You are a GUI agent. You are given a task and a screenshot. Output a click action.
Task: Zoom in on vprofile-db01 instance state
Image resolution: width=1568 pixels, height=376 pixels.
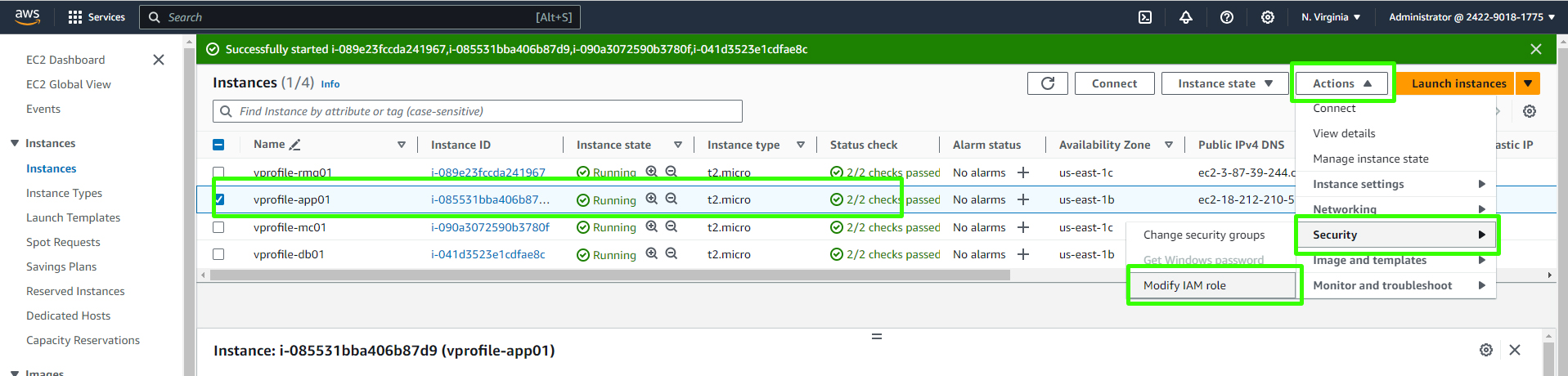click(652, 253)
